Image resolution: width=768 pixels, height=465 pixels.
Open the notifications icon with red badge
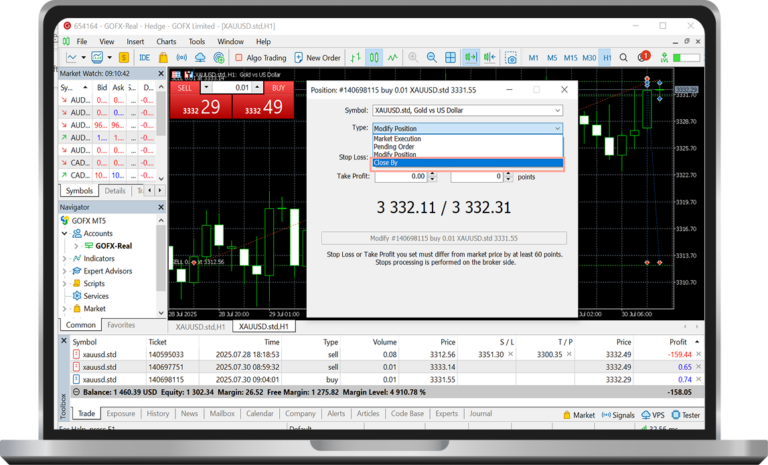pos(643,57)
